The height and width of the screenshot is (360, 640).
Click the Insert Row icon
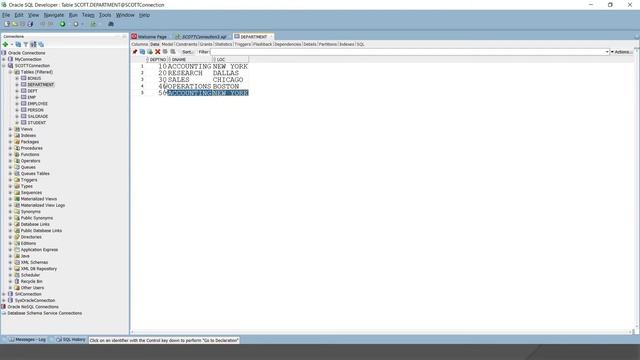(x=150, y=52)
